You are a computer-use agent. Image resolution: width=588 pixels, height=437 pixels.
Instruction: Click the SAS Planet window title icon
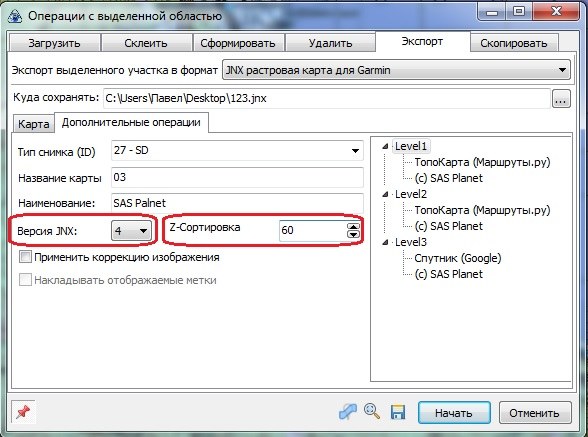15,16
